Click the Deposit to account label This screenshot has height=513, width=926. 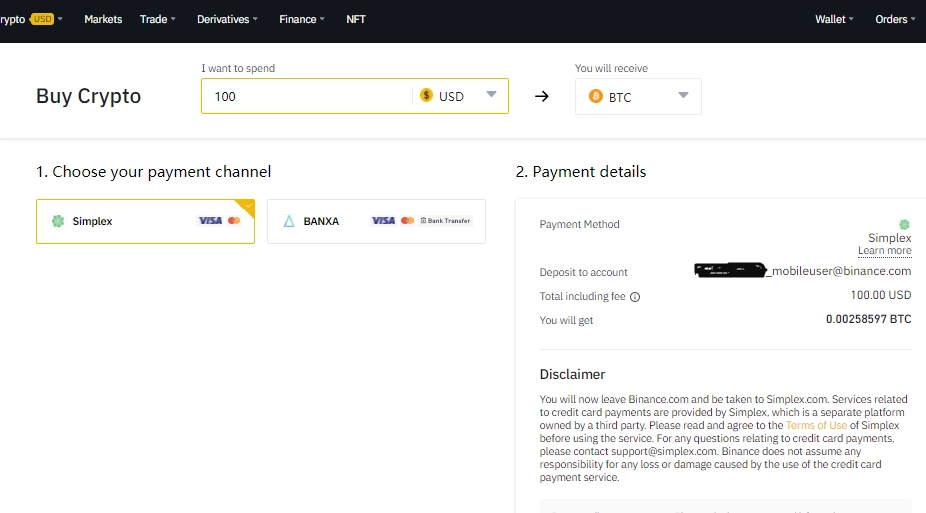click(x=583, y=272)
